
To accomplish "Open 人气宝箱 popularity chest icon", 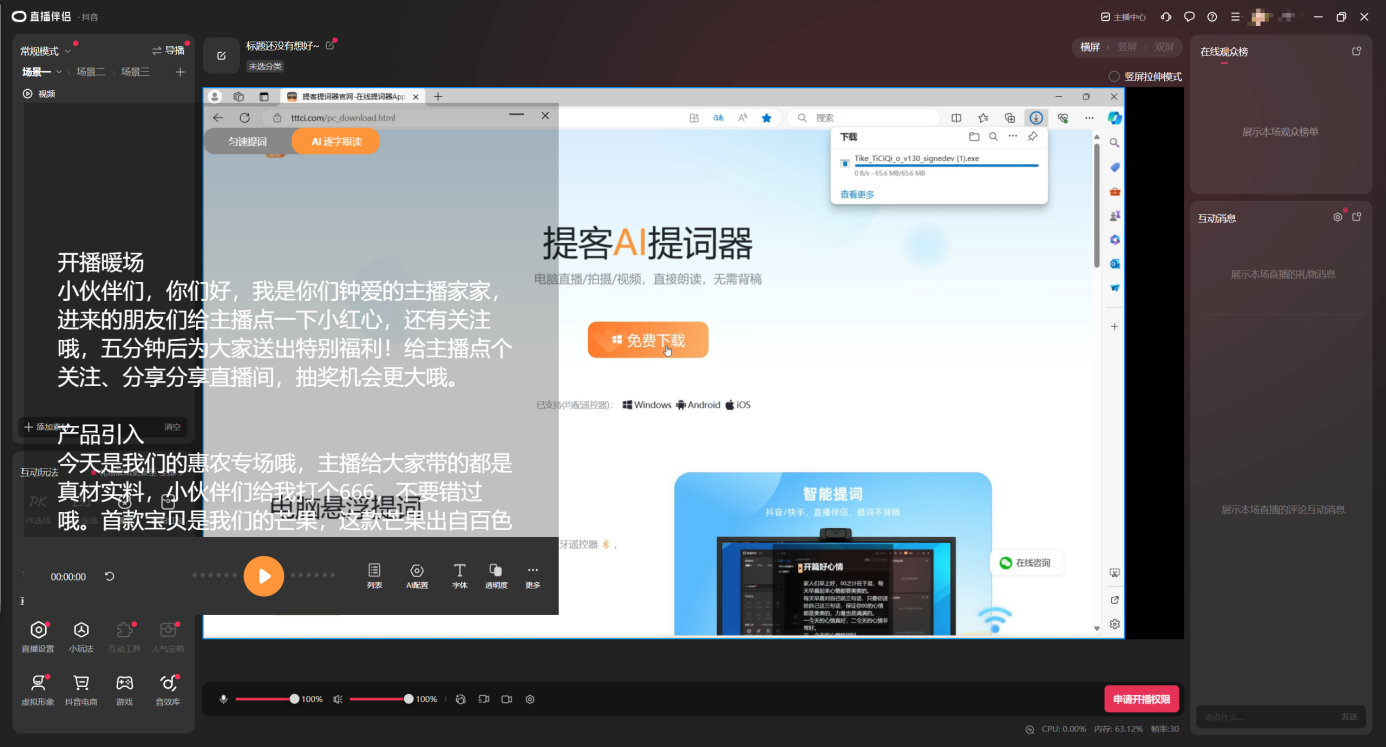I will click(168, 630).
